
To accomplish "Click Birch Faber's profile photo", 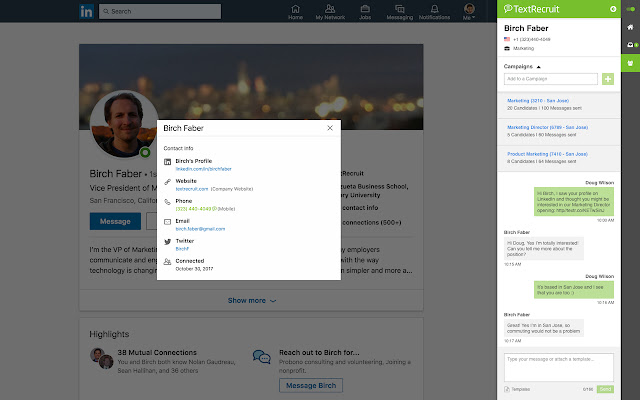I will coord(124,124).
